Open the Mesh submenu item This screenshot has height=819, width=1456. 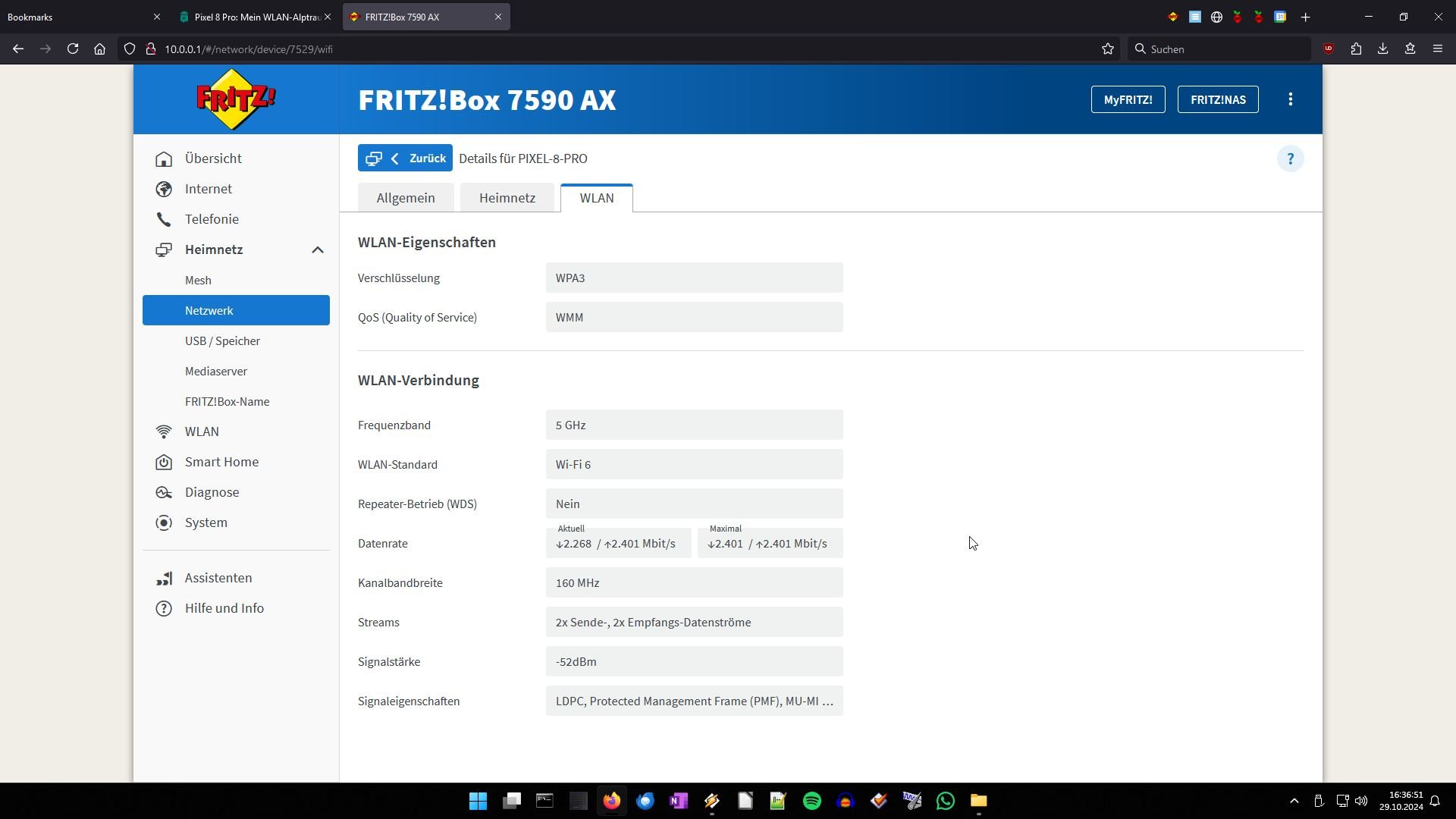coord(198,280)
